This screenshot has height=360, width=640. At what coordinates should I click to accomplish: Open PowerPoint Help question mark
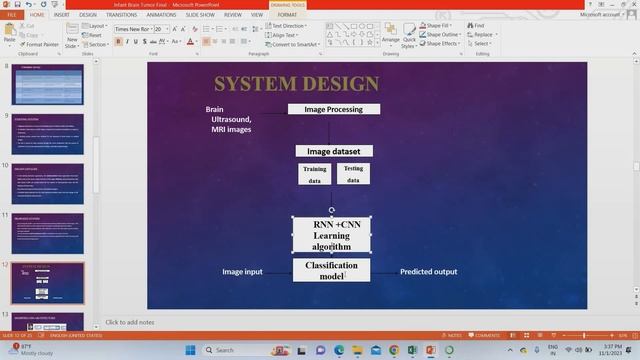point(590,4)
